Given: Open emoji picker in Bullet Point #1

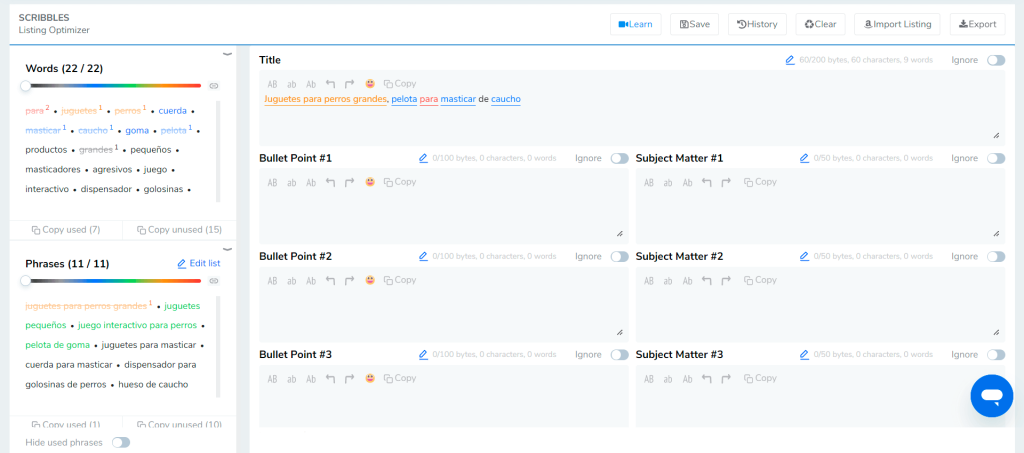Looking at the screenshot, I should pos(370,182).
